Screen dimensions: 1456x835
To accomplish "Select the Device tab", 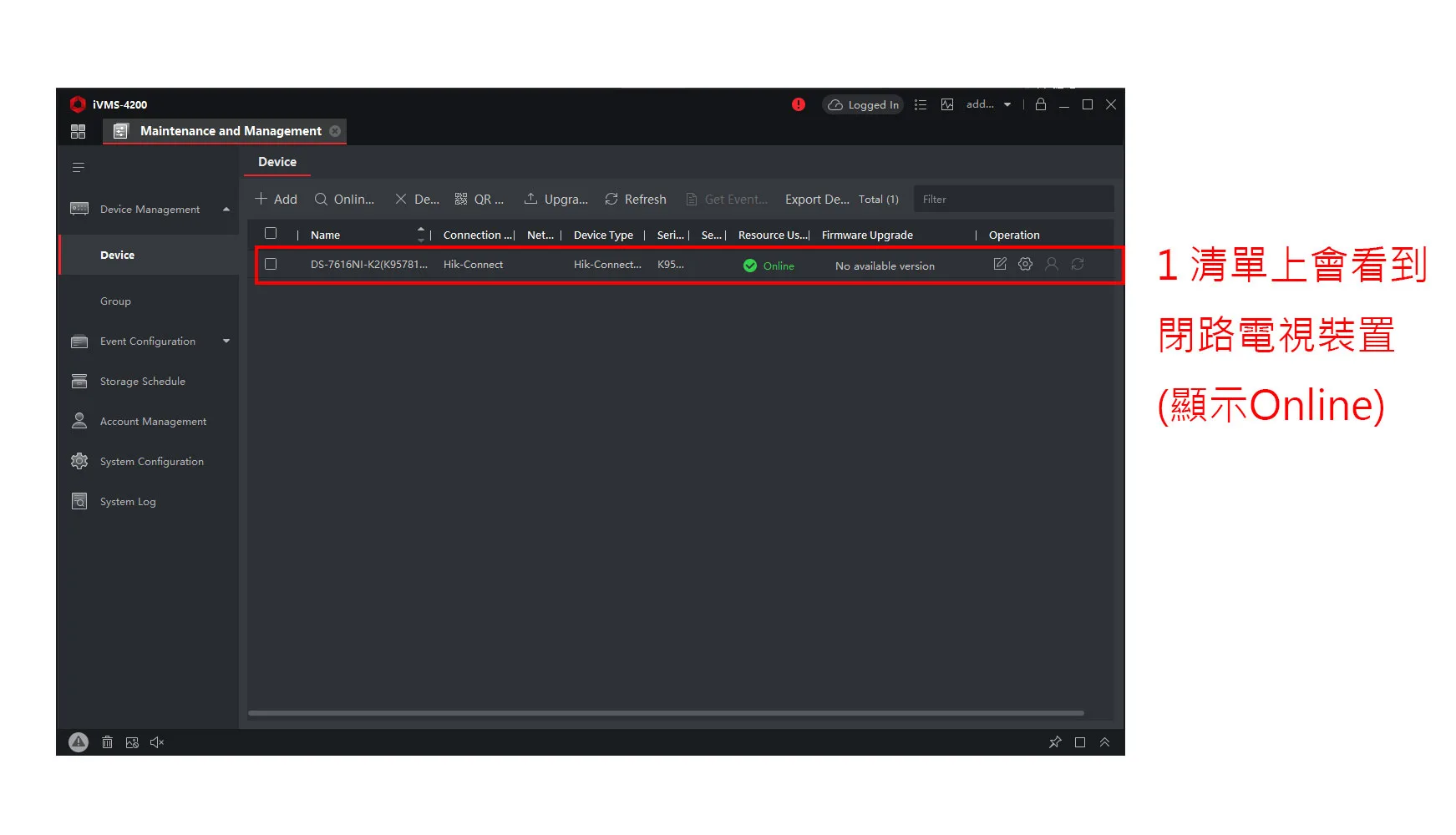I will 277,162.
